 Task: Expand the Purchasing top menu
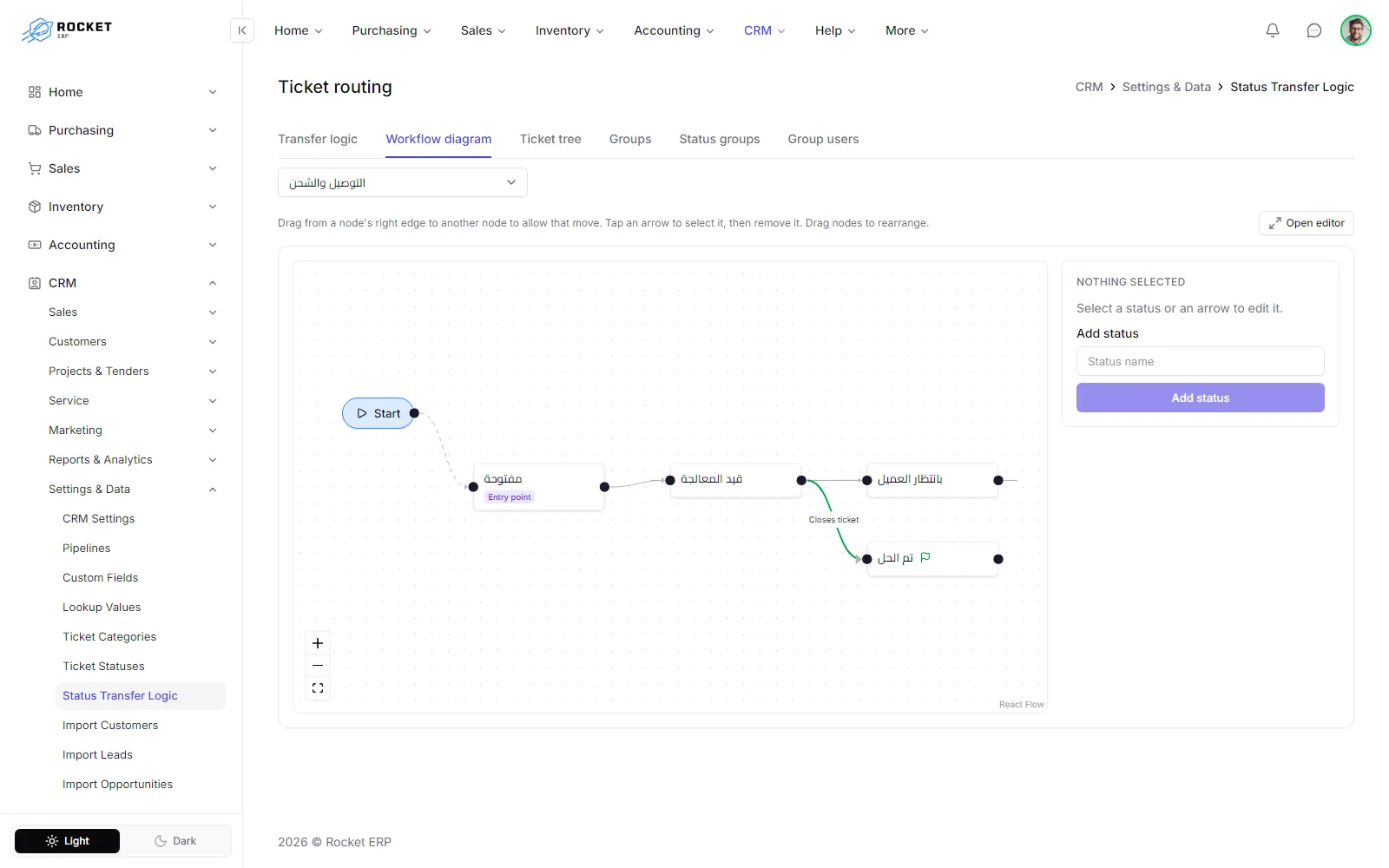click(x=392, y=30)
